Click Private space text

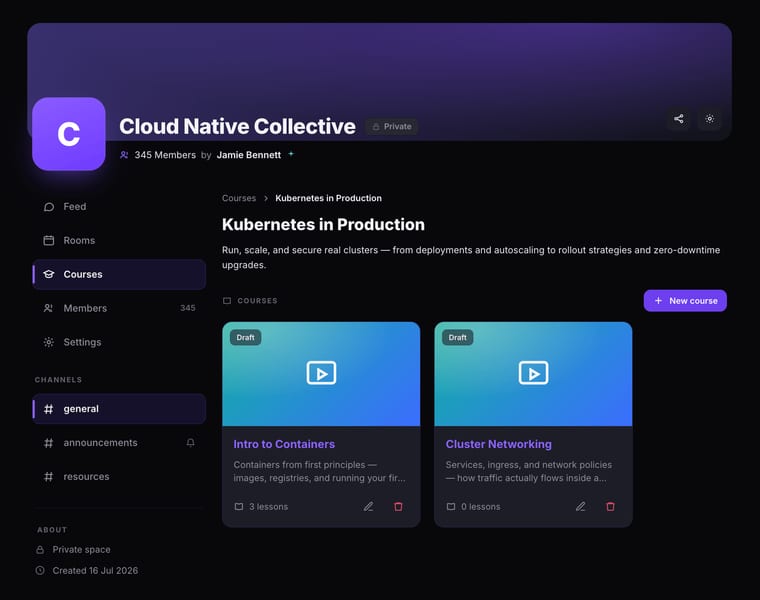tap(81, 550)
